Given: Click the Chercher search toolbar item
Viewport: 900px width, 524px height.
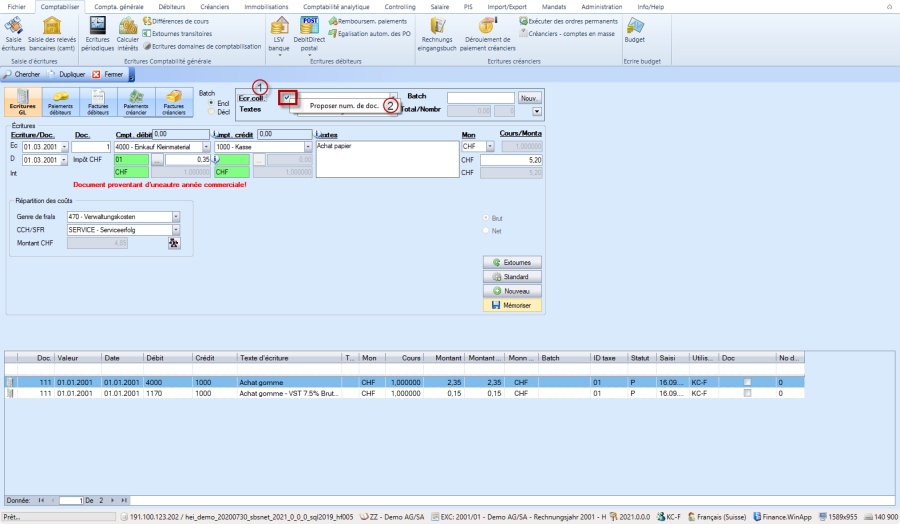Looking at the screenshot, I should [x=23, y=75].
